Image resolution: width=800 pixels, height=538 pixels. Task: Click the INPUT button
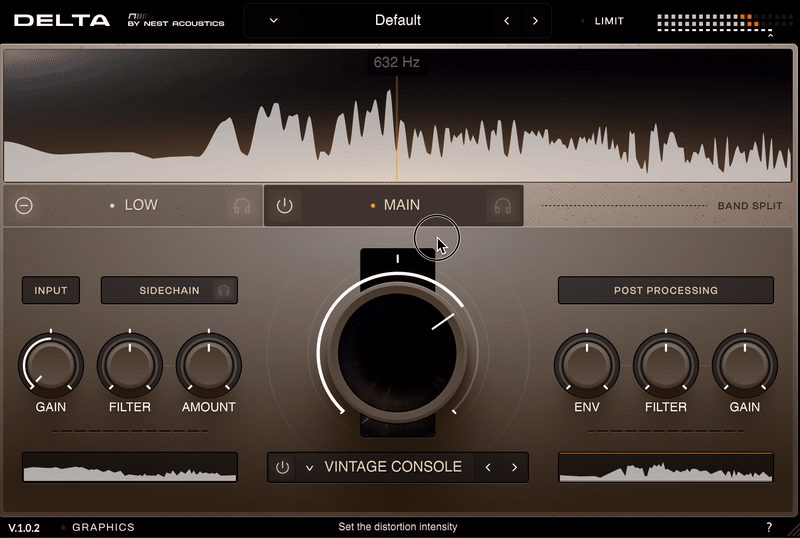click(51, 290)
